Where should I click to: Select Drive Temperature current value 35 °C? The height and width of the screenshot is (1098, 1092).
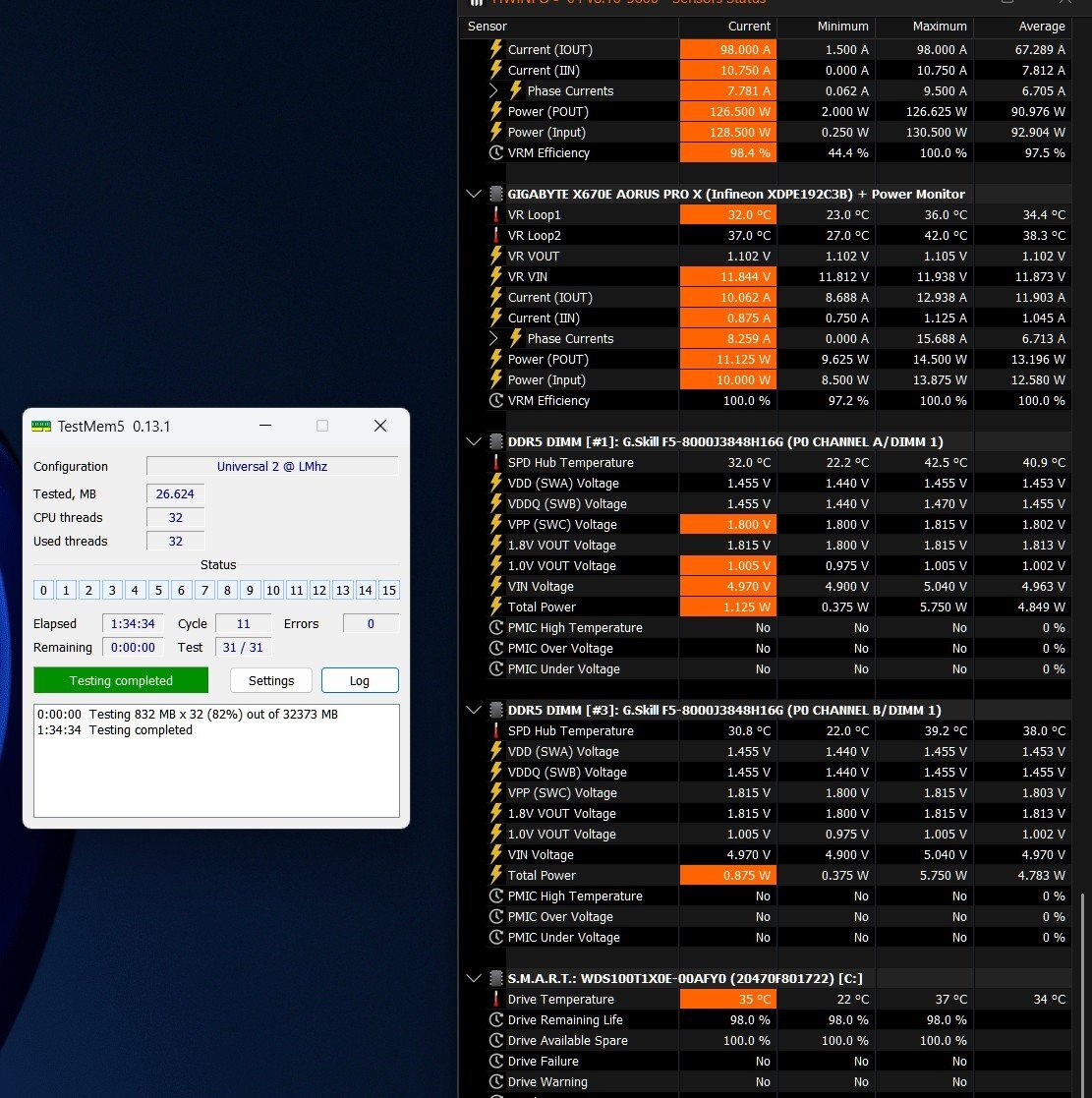click(728, 1000)
